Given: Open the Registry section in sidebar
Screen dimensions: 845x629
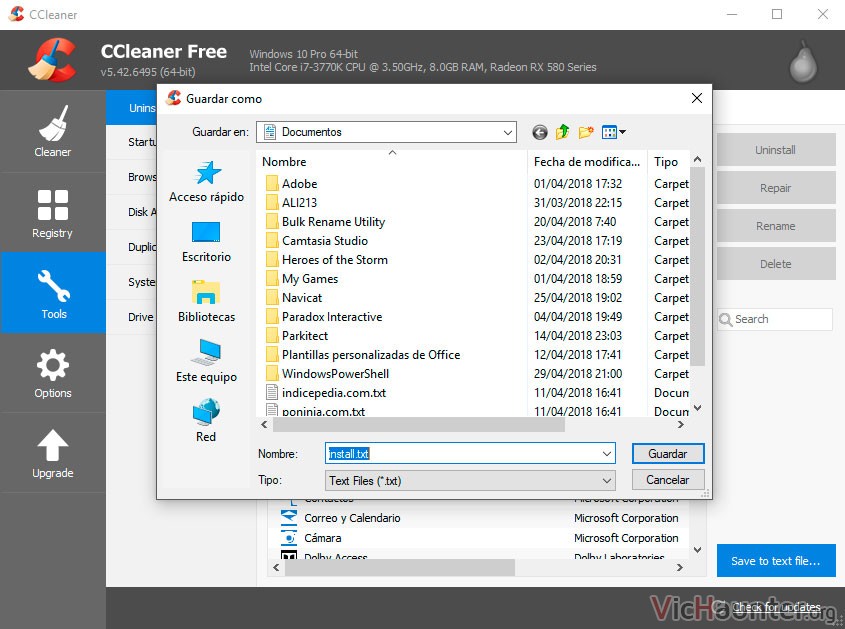Looking at the screenshot, I should 53,213.
